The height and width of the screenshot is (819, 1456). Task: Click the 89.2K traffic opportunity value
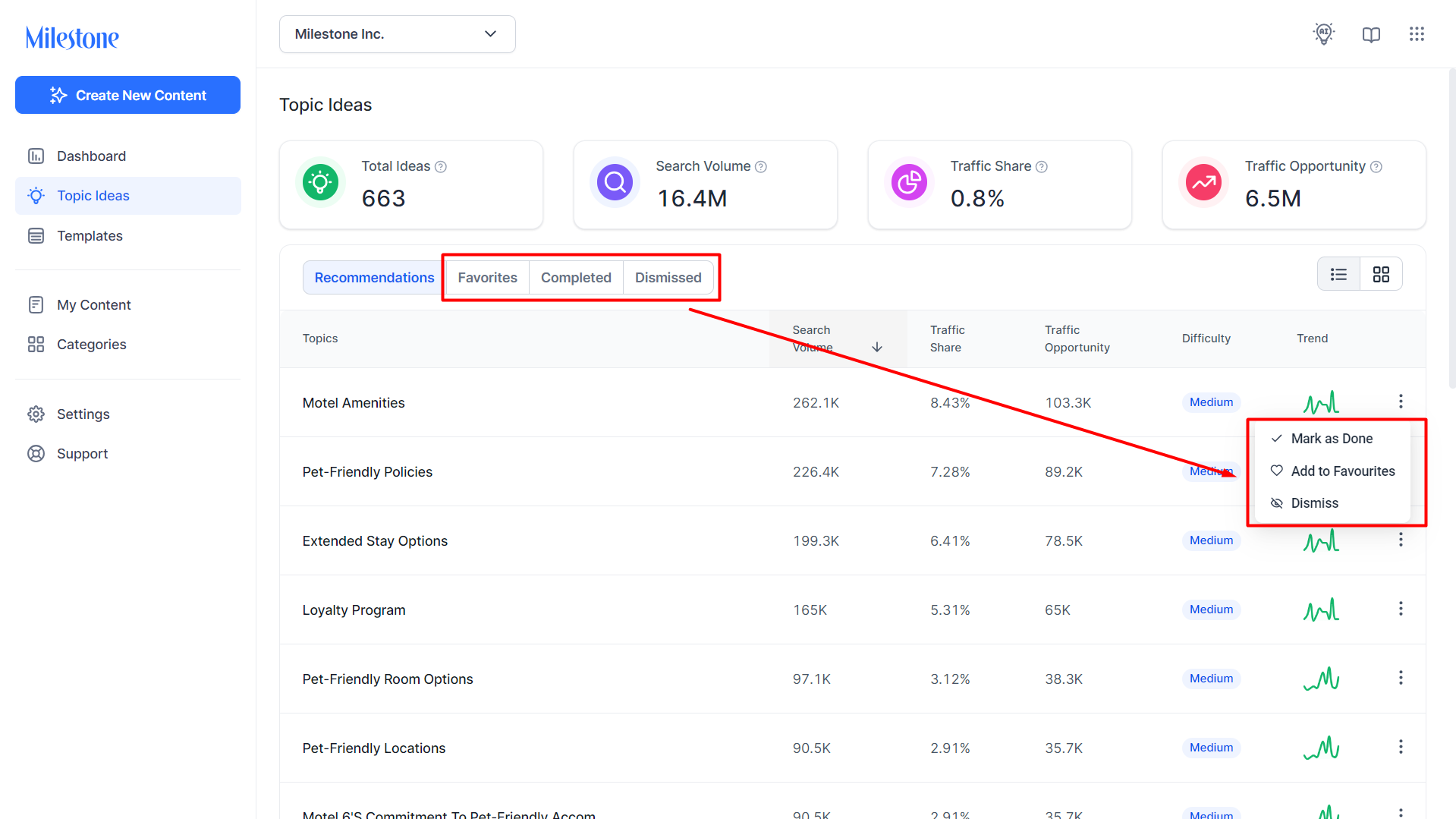1064,472
